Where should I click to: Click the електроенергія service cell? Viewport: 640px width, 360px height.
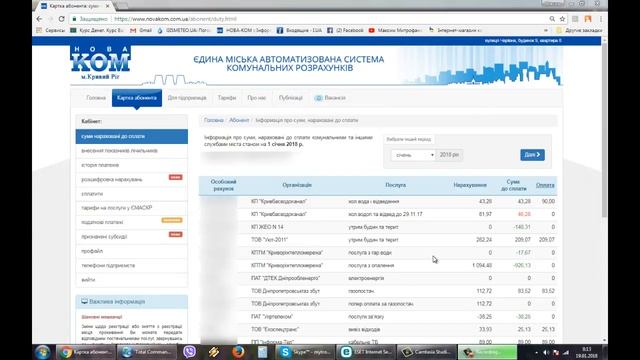pos(366,278)
